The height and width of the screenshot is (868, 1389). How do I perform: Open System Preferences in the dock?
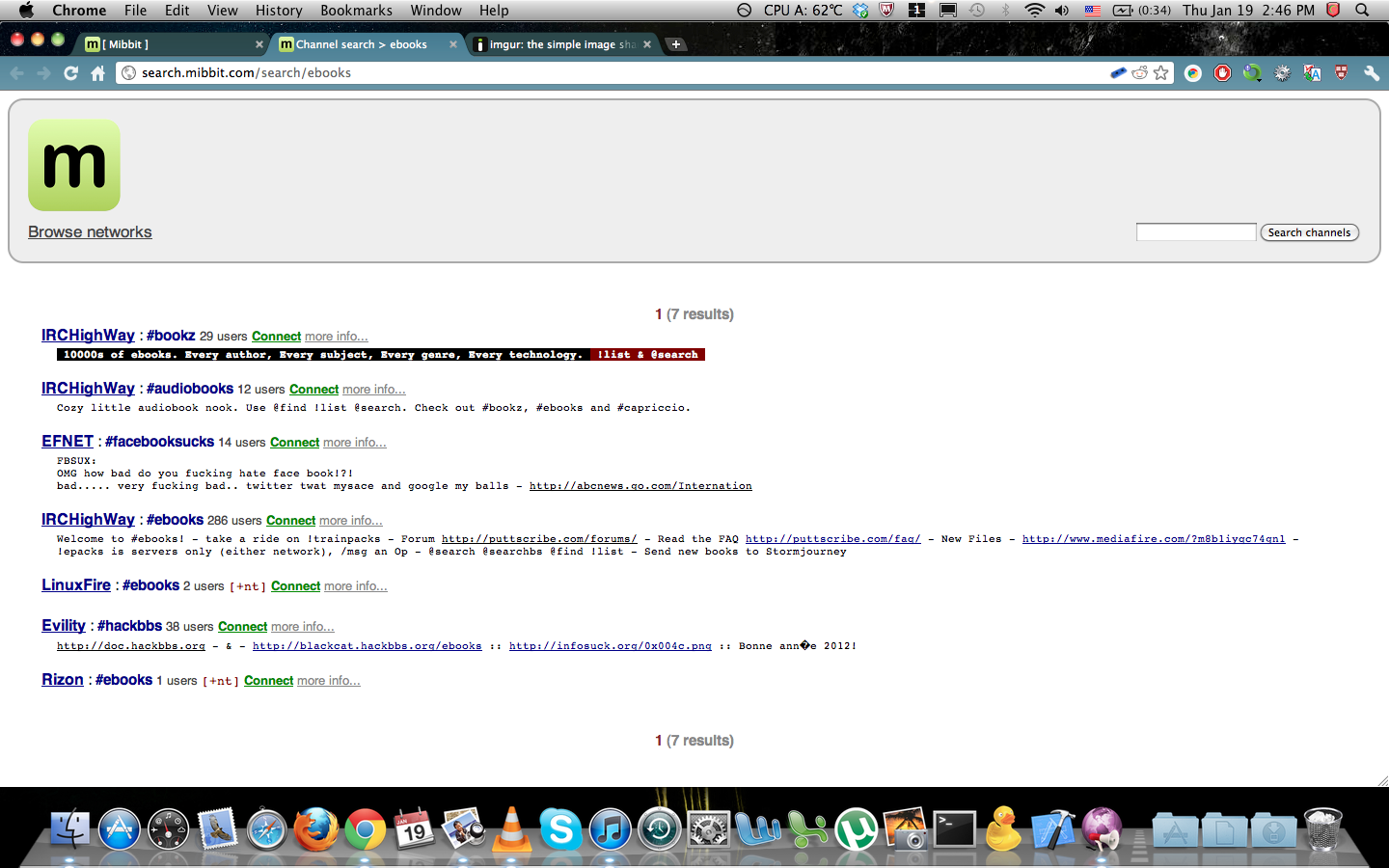click(708, 828)
